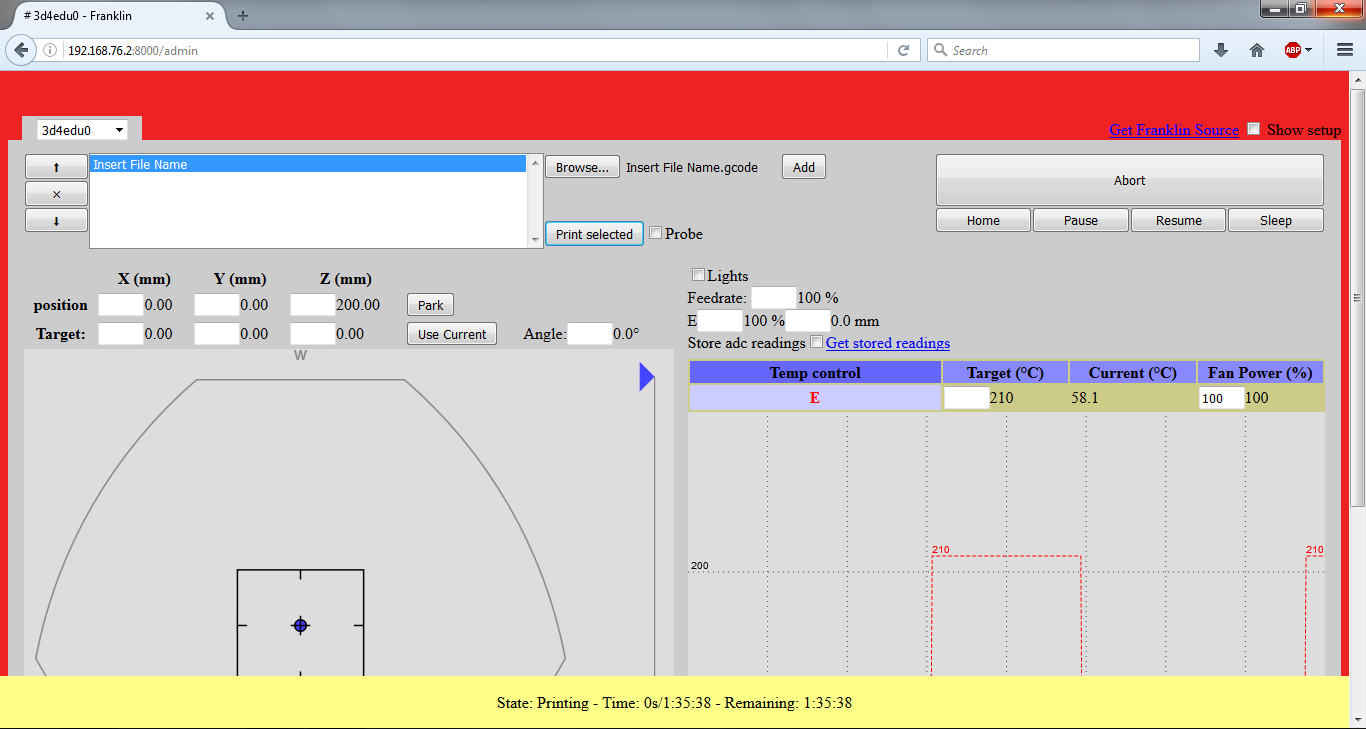The width and height of the screenshot is (1366, 729).
Task: Open the 3d4edu0 printer dropdown
Action: (82, 130)
